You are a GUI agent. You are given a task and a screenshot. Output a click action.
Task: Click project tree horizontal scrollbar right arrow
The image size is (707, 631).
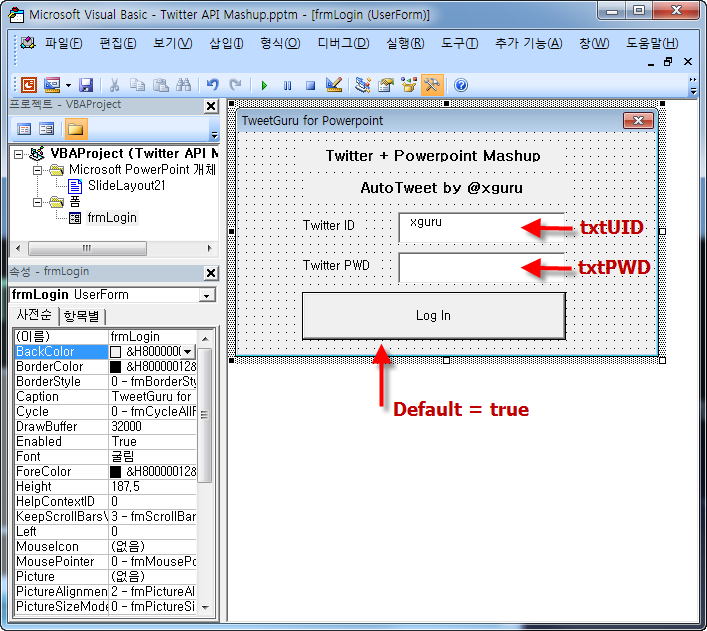209,249
